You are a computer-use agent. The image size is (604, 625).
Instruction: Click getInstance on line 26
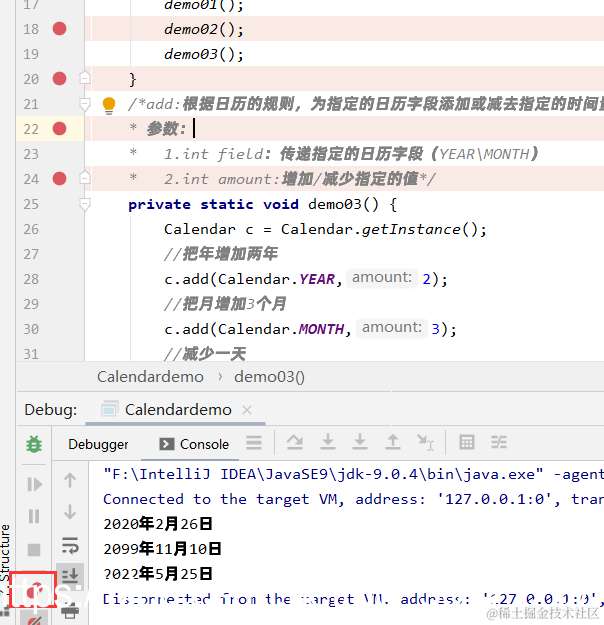coord(411,229)
